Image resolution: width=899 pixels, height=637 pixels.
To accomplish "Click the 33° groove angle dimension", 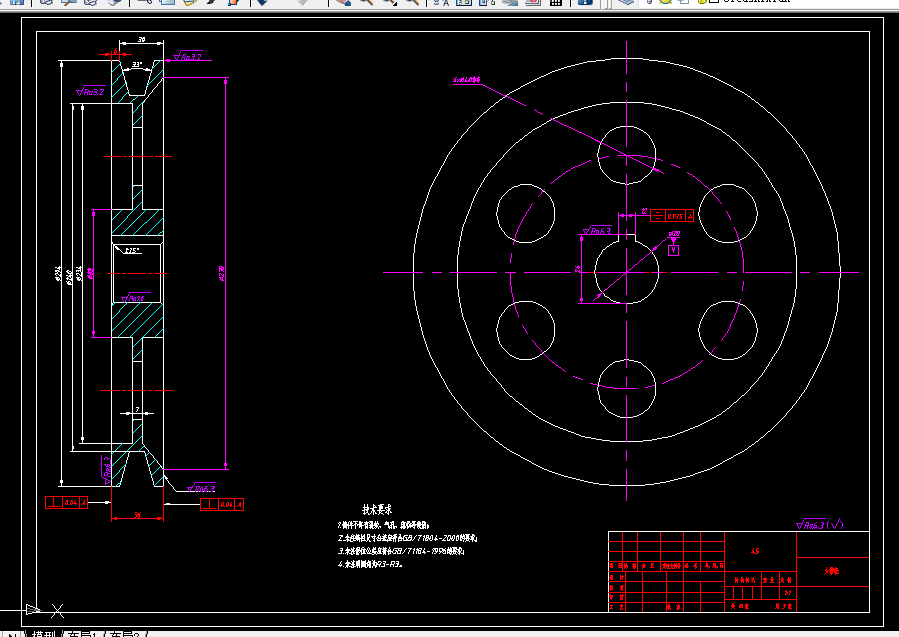I will click(x=137, y=64).
